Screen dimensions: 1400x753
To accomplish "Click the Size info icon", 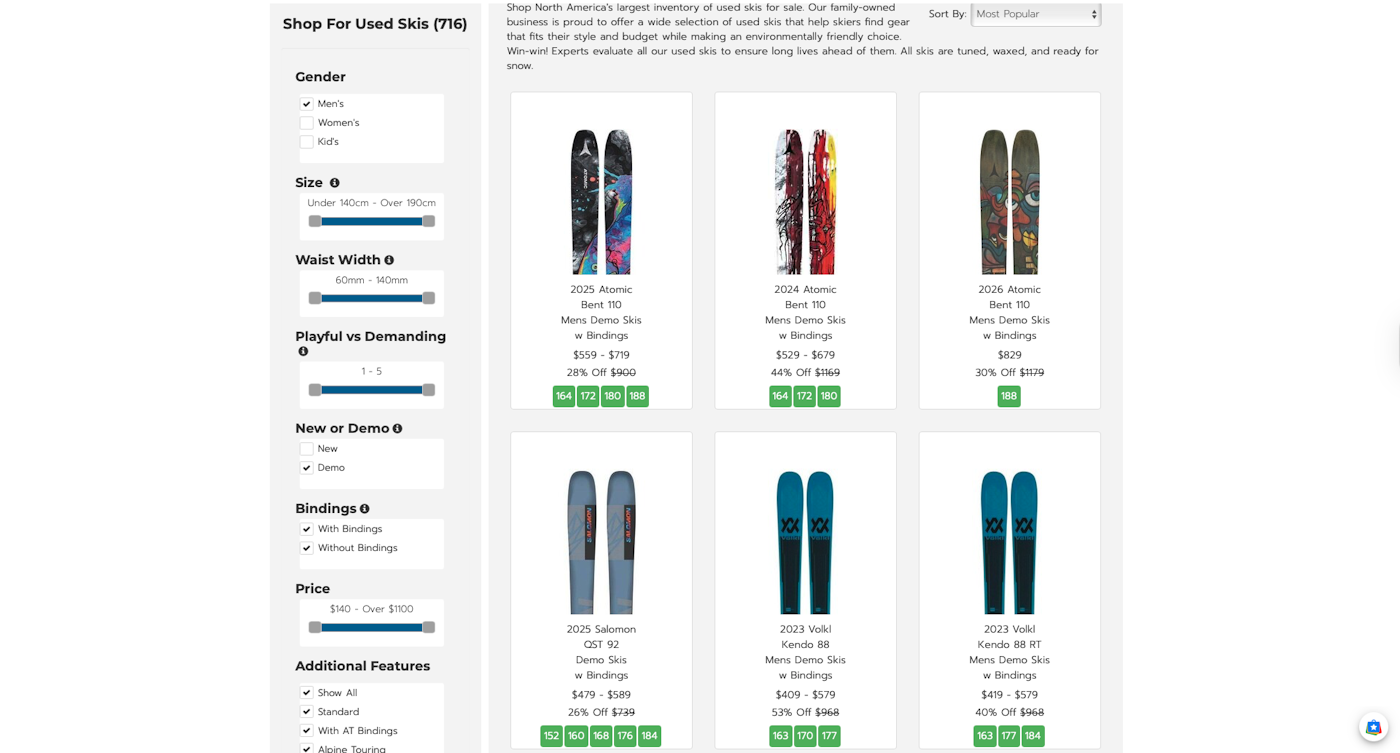I will [335, 183].
